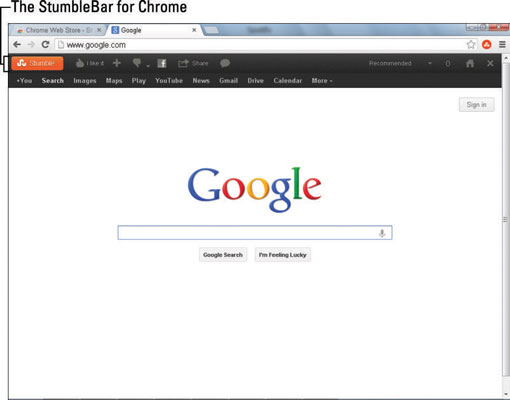Click the forward arrow in Chrome
Viewport: 510px width, 400px height.
(x=31, y=44)
